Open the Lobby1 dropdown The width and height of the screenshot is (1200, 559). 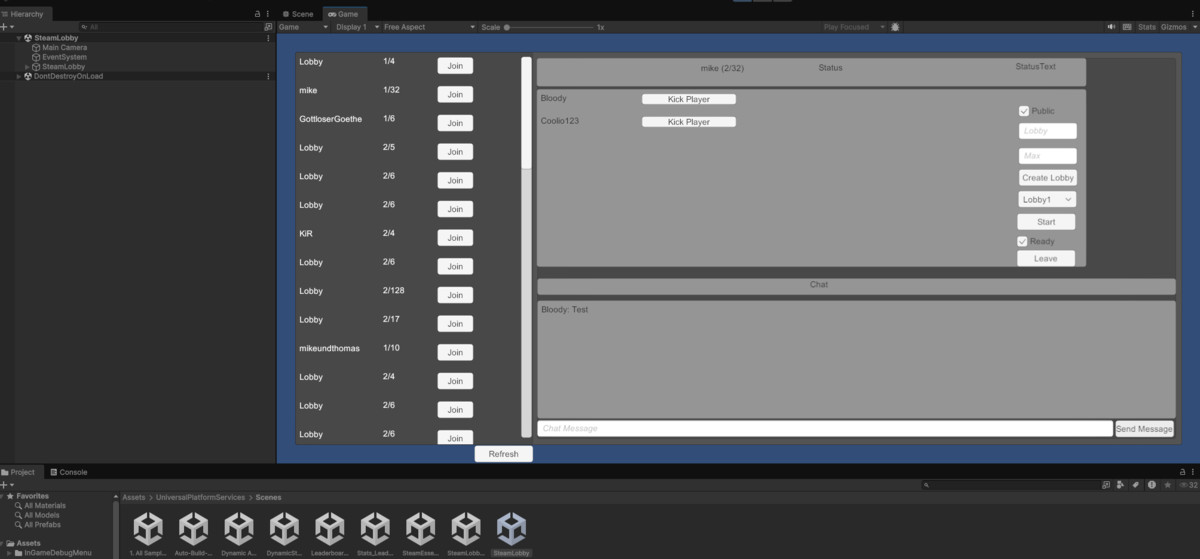pyautogui.click(x=1046, y=200)
